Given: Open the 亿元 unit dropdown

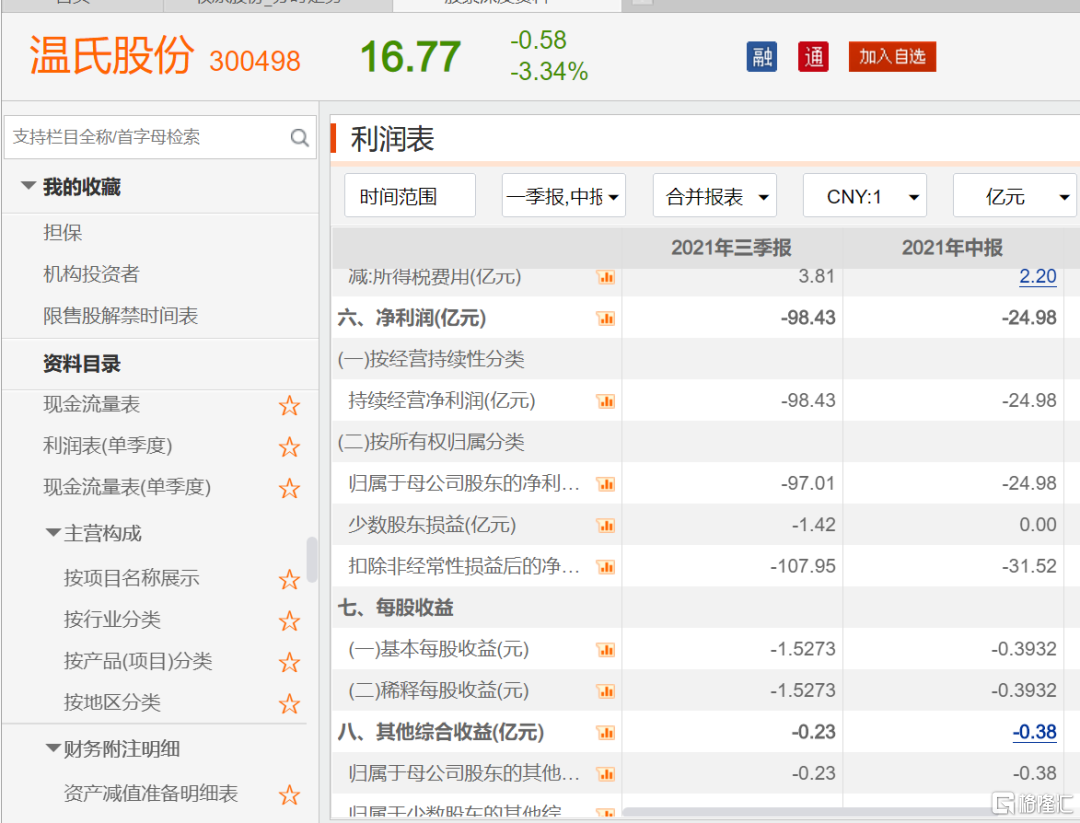Looking at the screenshot, I should click(x=1015, y=196).
